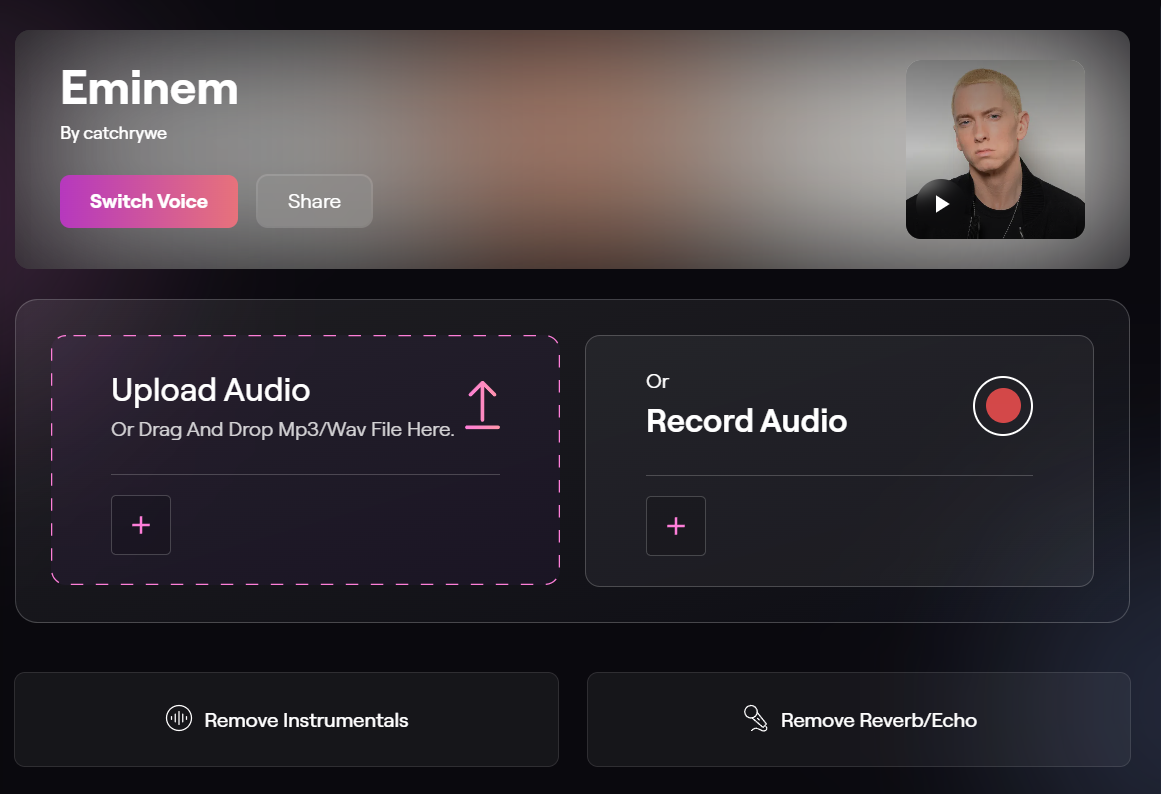Add file with Upload Audio plus button
Viewport: 1161px width, 794px height.
141,525
